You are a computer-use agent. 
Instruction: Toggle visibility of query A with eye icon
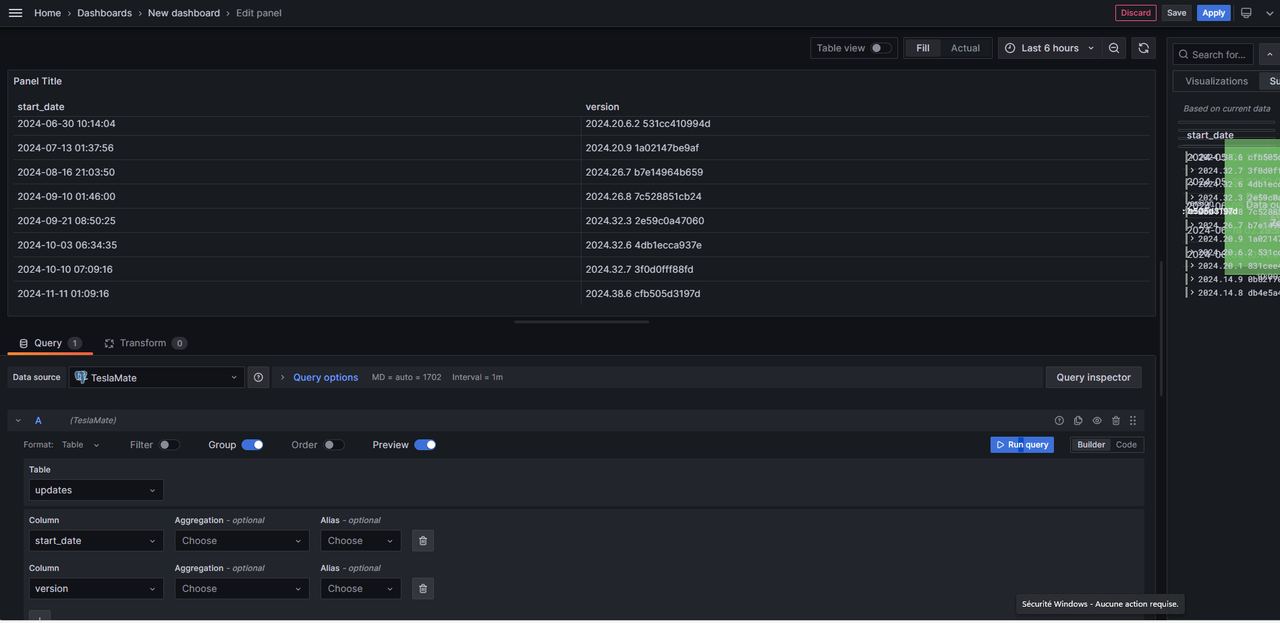point(1097,421)
